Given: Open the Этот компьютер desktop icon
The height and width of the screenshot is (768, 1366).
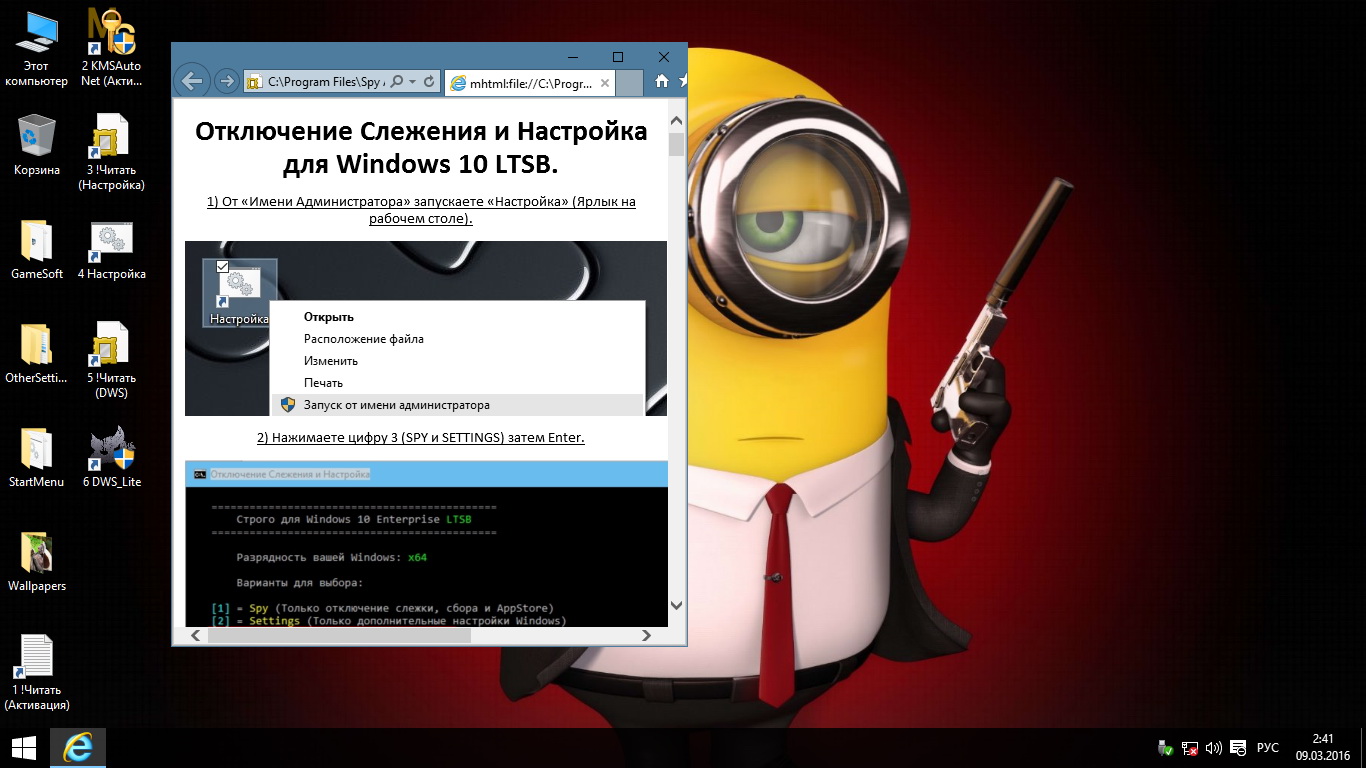Looking at the screenshot, I should click(x=36, y=48).
